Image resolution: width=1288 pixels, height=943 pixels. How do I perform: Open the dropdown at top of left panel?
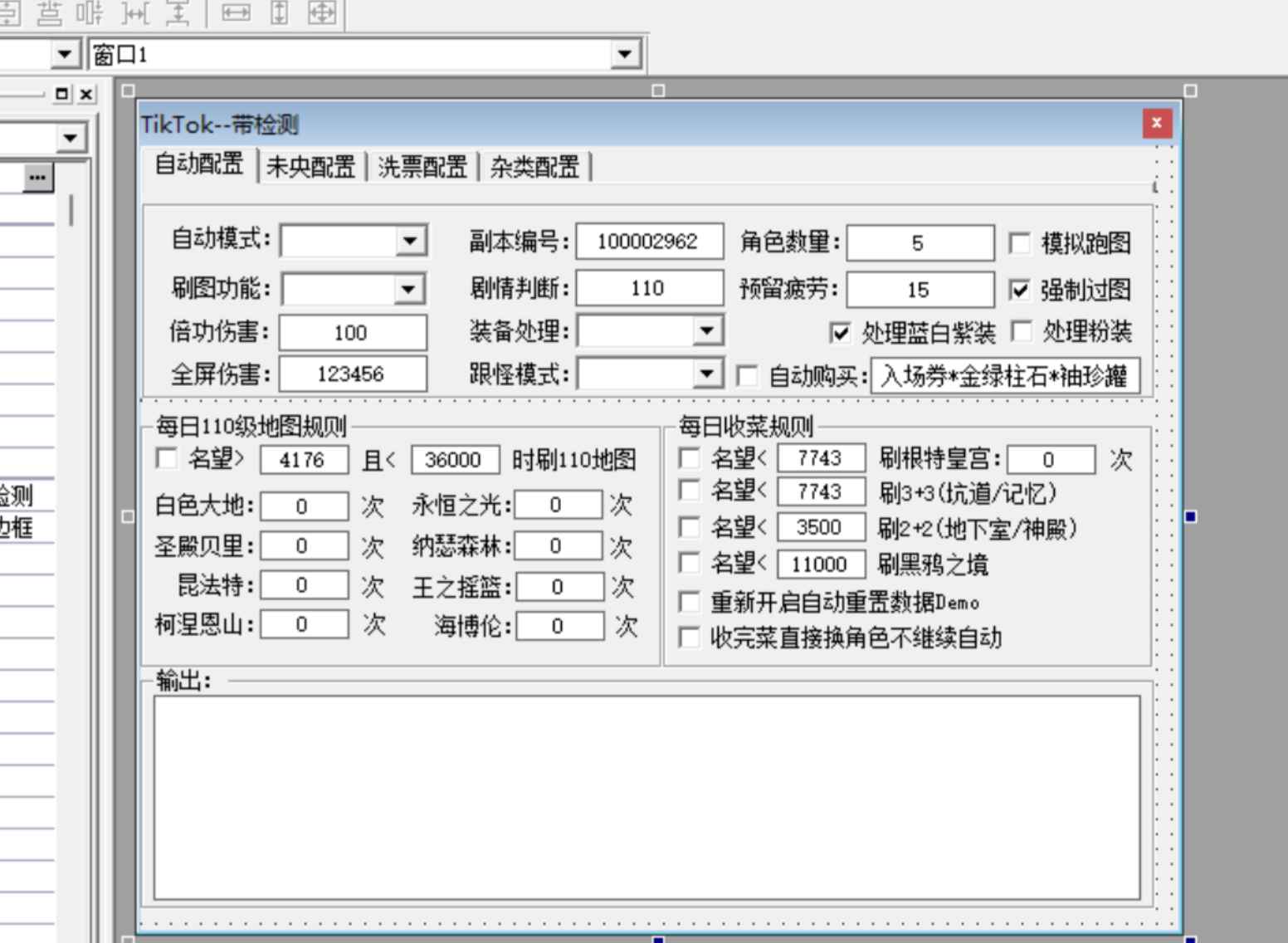coord(71,137)
